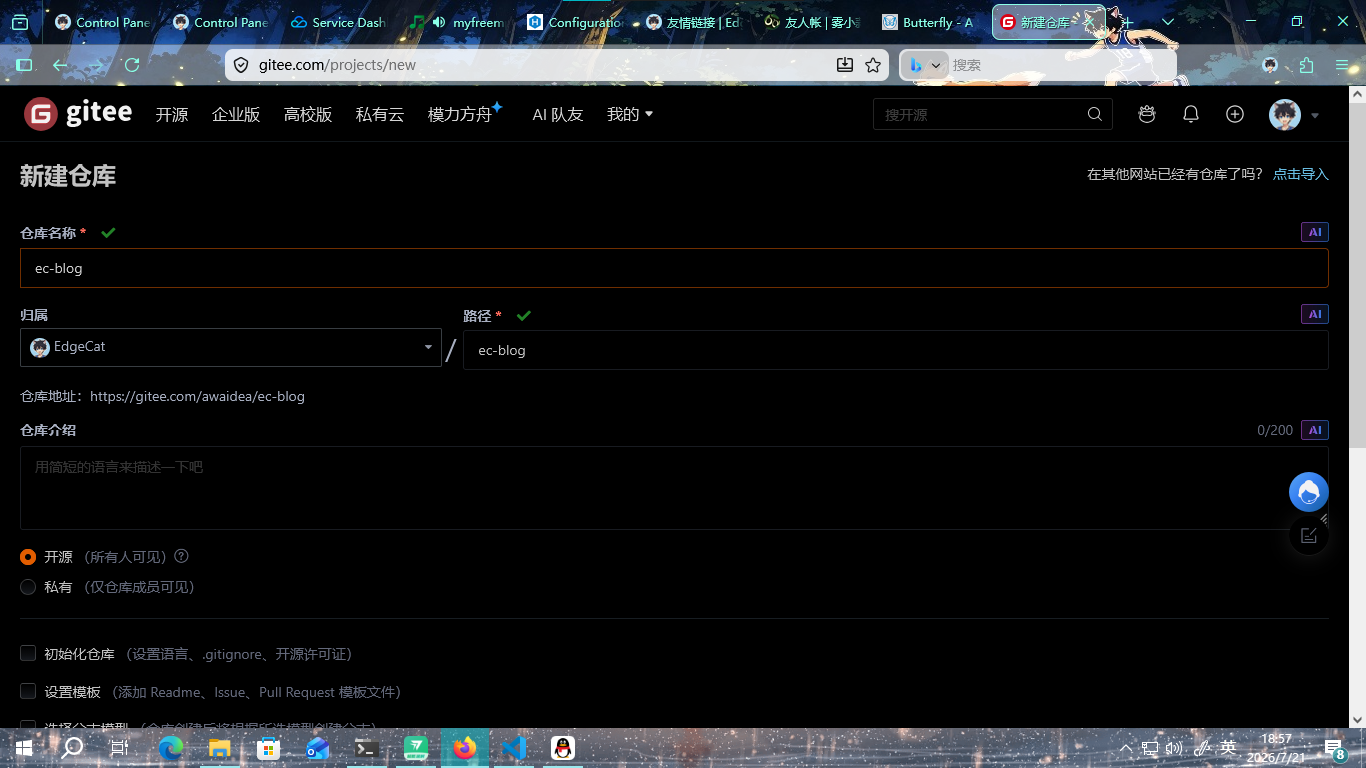Expand the 我的 menu in navigation
1366x768 pixels.
pos(630,114)
